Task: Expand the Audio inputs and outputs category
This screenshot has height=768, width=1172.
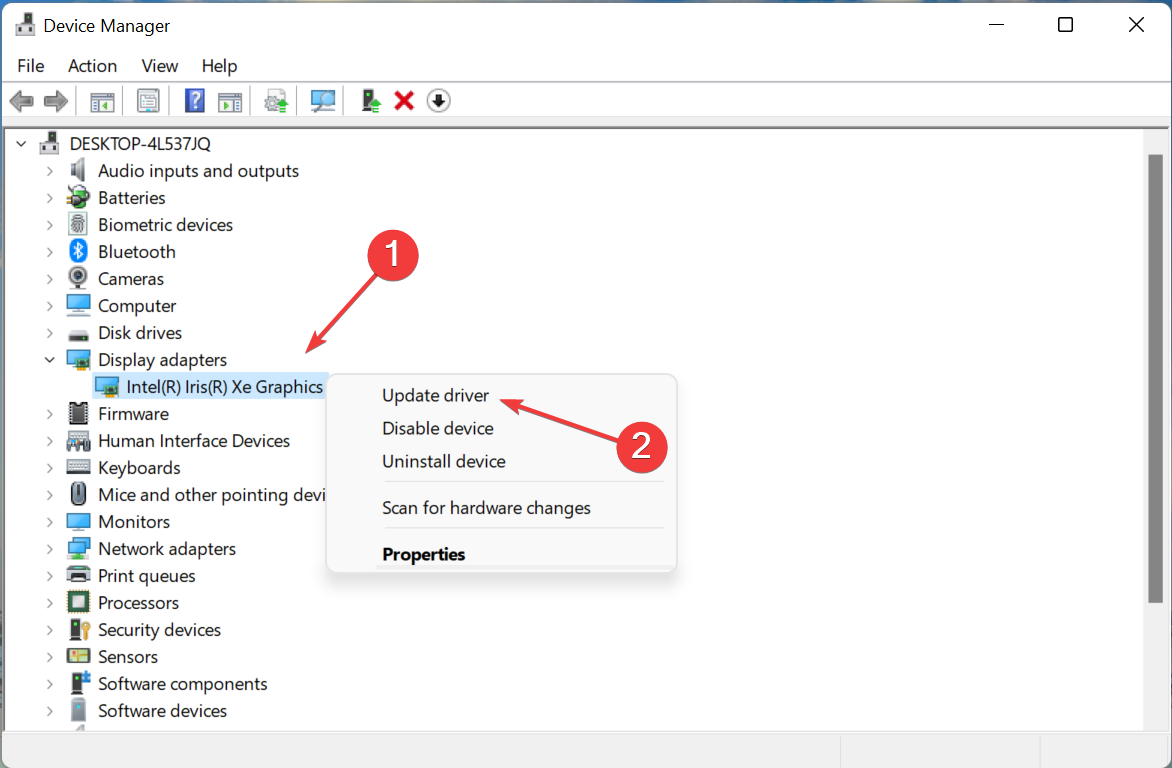Action: [x=50, y=171]
